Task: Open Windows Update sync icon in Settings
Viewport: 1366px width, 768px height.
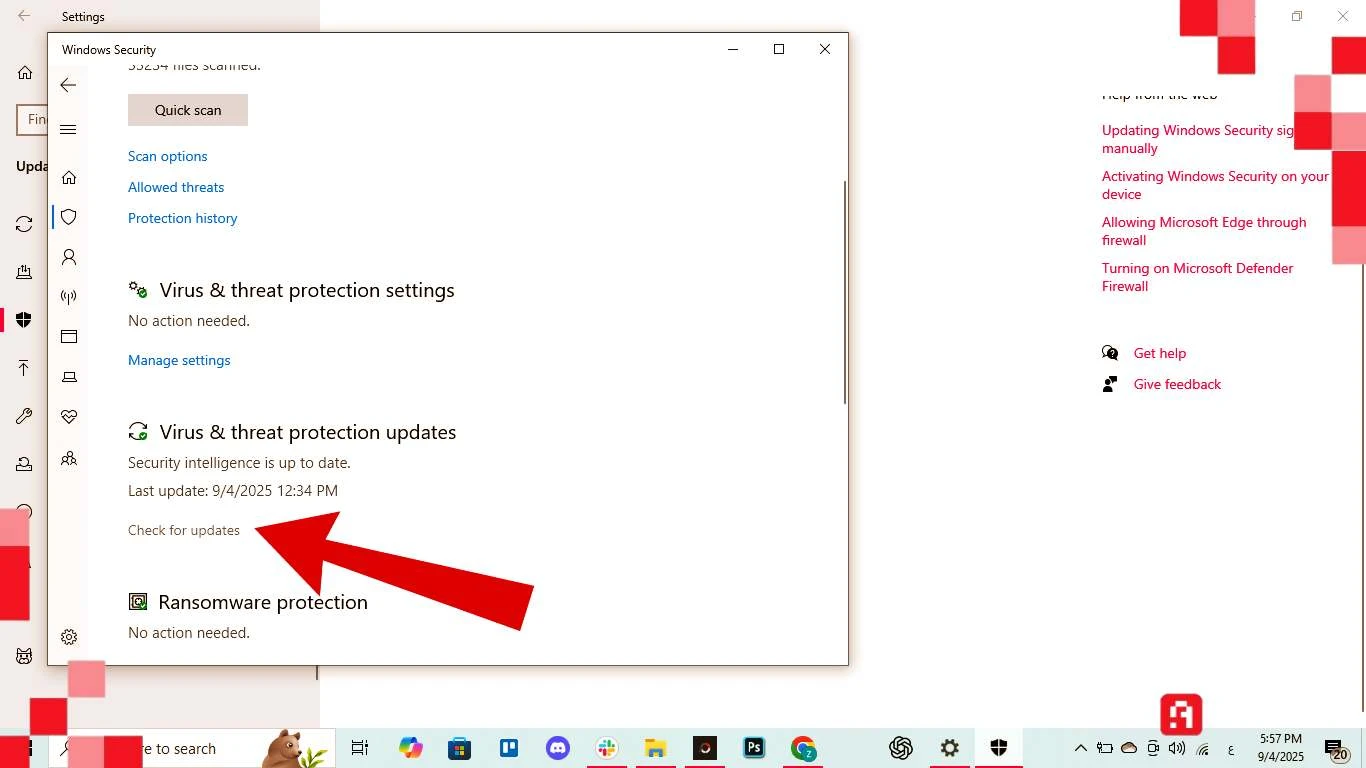Action: pos(24,224)
